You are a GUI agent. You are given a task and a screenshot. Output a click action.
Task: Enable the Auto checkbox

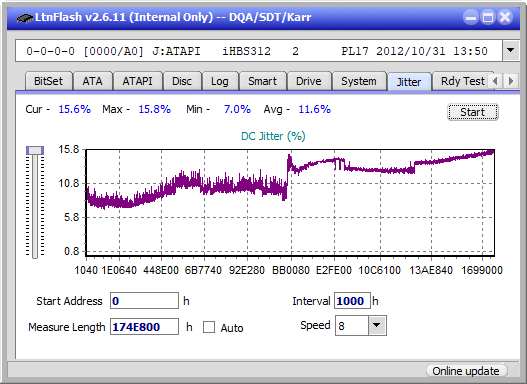coord(209,327)
